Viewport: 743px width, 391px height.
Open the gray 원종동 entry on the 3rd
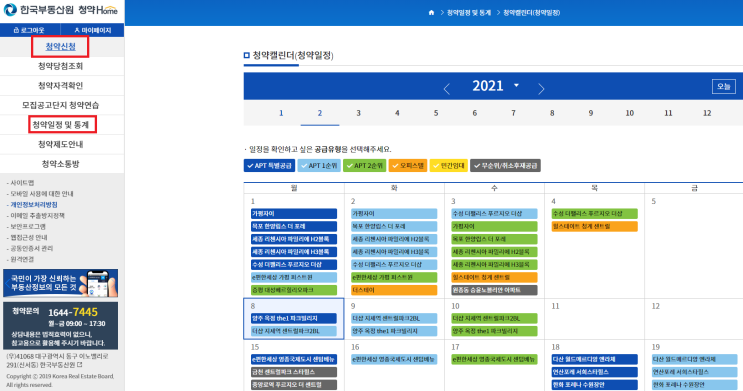[494, 290]
